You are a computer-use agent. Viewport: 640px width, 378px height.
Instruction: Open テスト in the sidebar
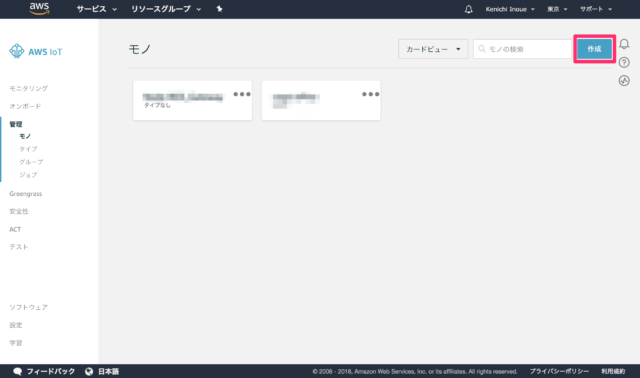click(x=19, y=247)
